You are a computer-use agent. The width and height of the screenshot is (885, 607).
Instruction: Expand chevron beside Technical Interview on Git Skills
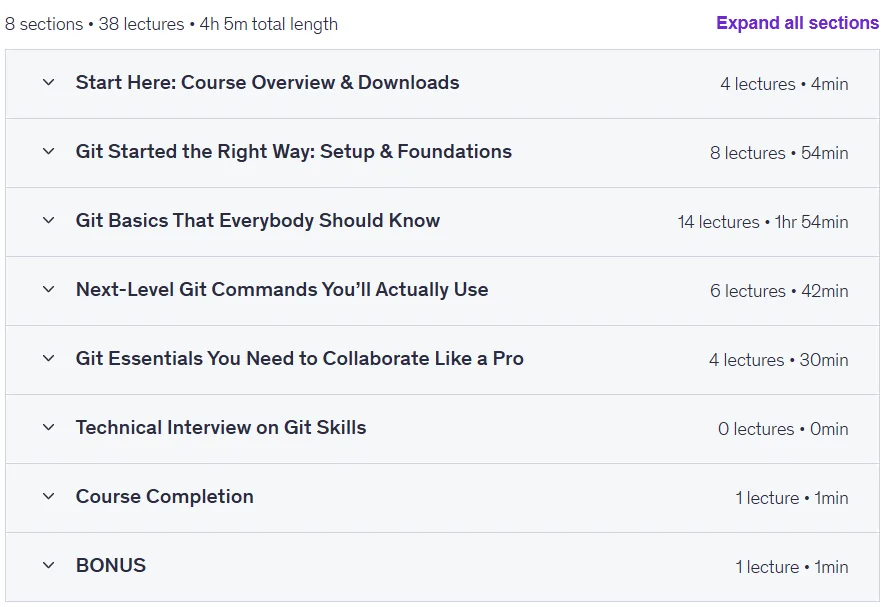click(x=49, y=427)
